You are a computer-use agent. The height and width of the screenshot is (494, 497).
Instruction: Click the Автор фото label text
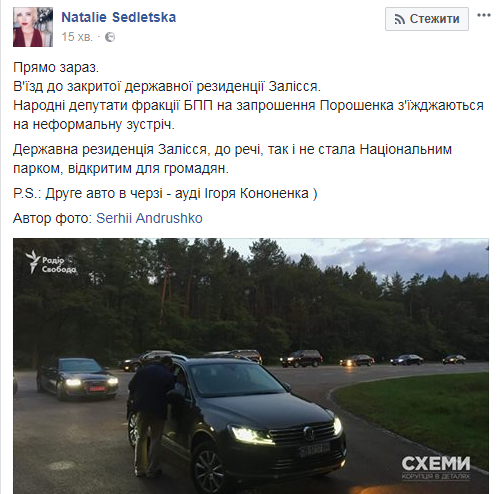point(53,218)
